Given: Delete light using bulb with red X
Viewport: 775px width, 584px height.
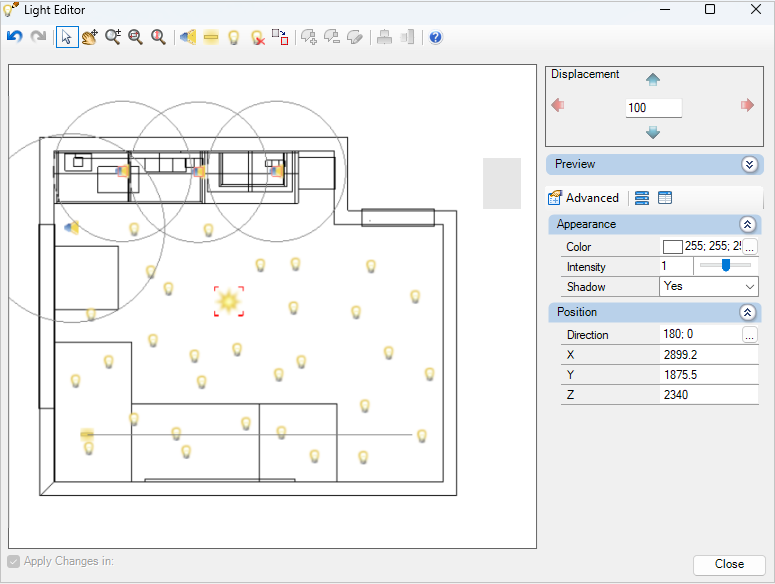Looking at the screenshot, I should coord(258,38).
